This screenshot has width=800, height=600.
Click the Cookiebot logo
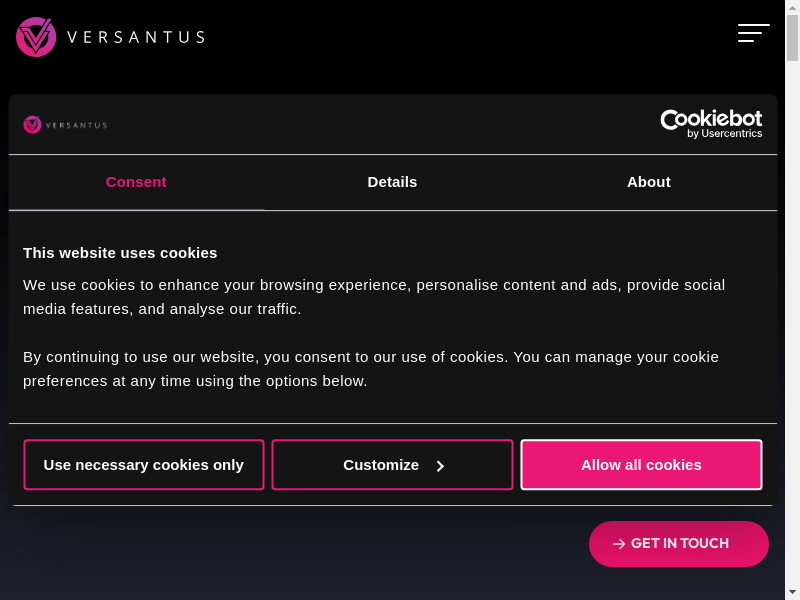coord(711,120)
